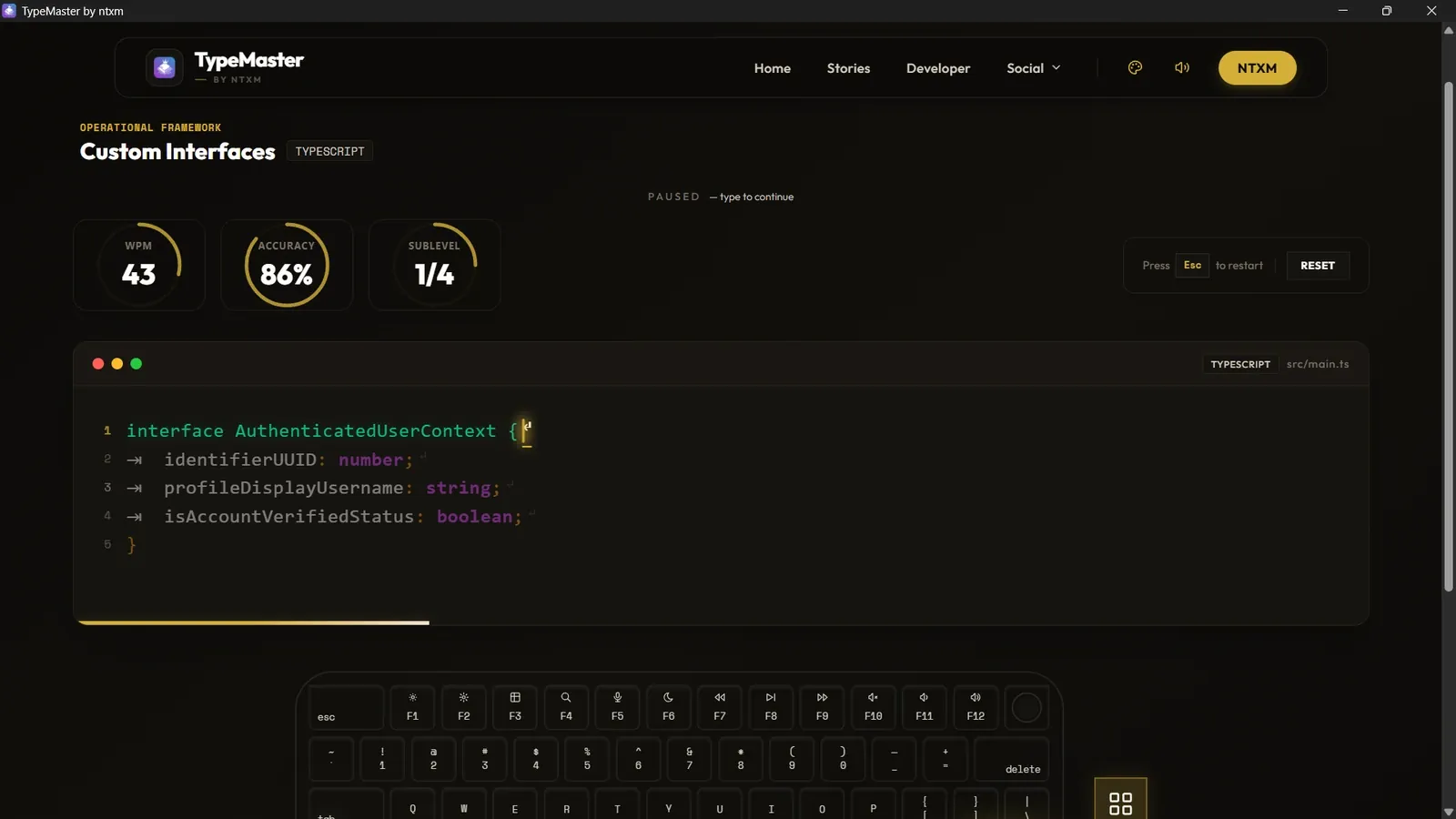Click the NTXM profile button

[1257, 68]
